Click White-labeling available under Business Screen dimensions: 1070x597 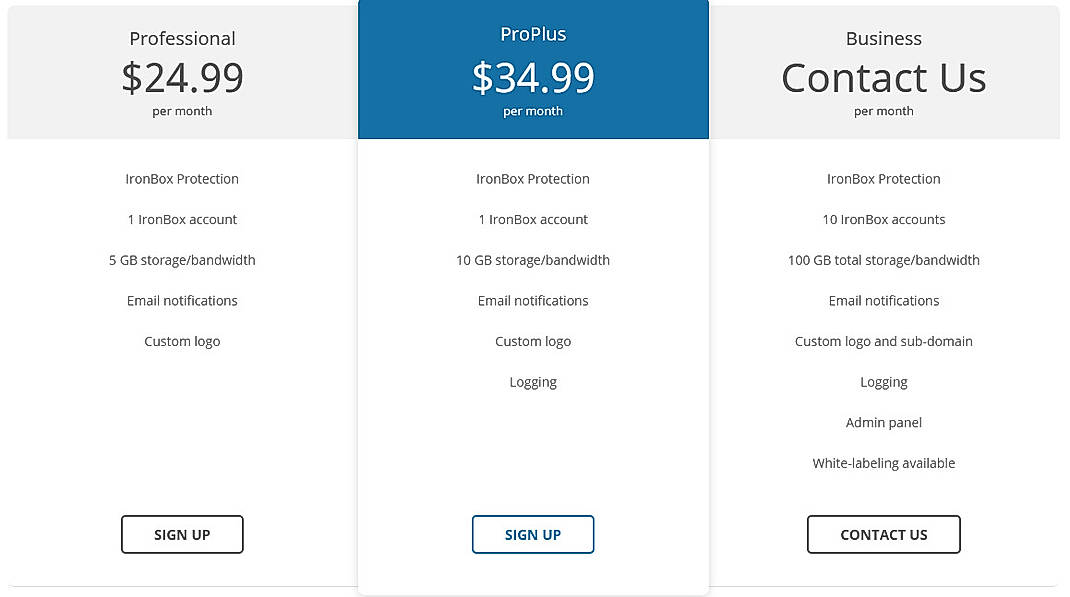tap(883, 463)
